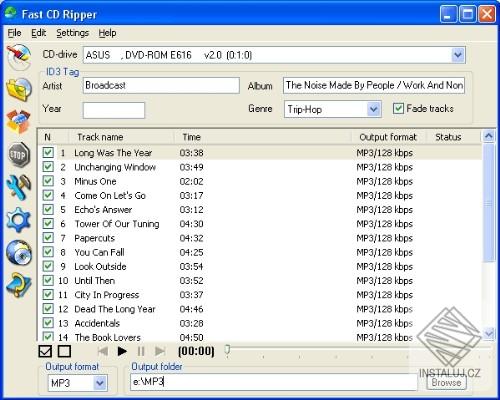
Task: Click the track list scroll up arrow
Action: (489, 136)
